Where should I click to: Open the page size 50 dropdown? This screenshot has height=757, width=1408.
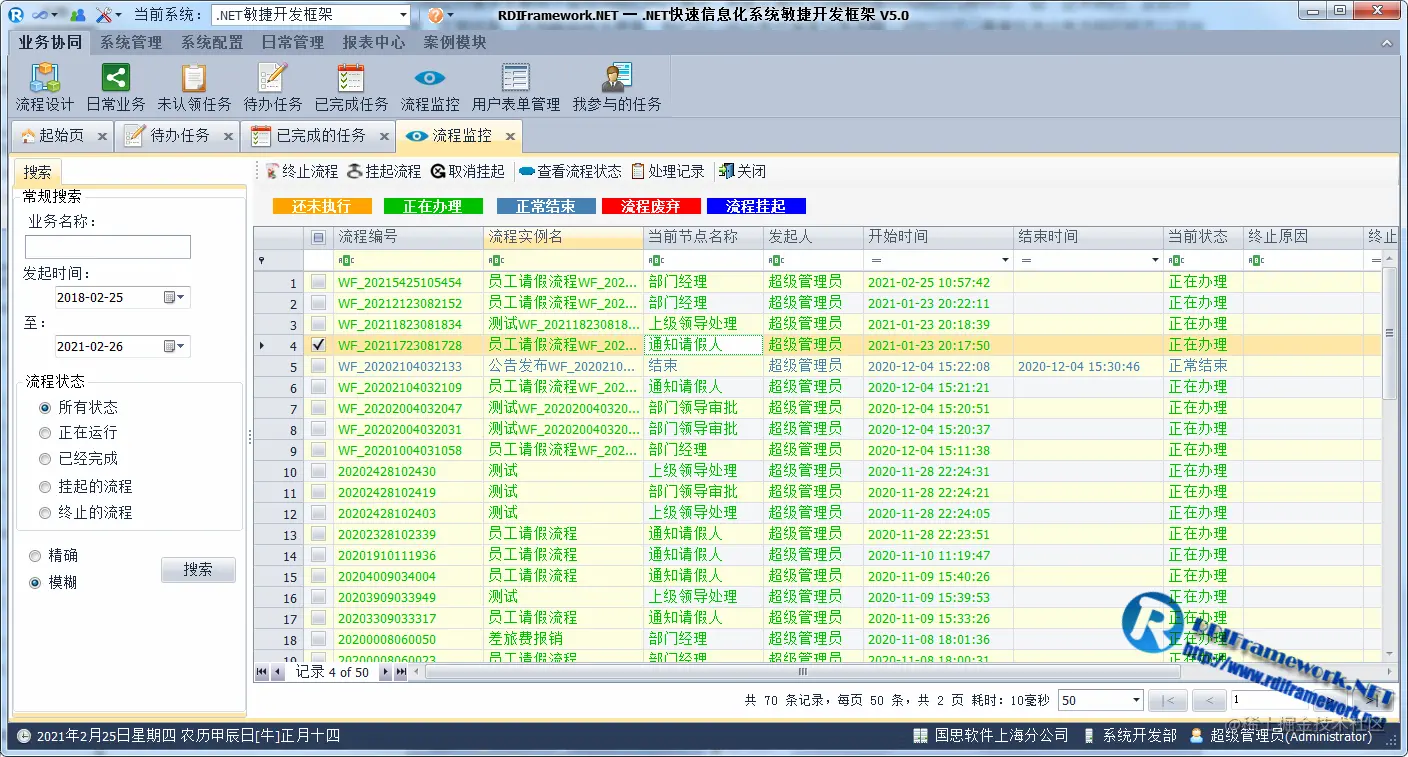(1136, 700)
